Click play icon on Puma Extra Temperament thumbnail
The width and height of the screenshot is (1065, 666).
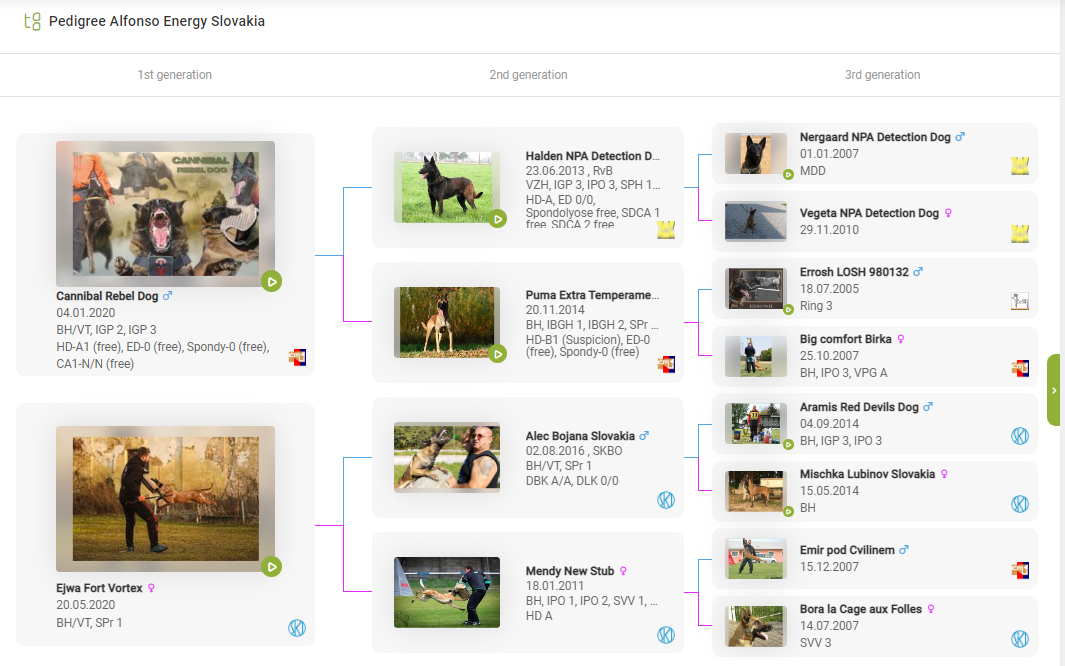pos(497,353)
